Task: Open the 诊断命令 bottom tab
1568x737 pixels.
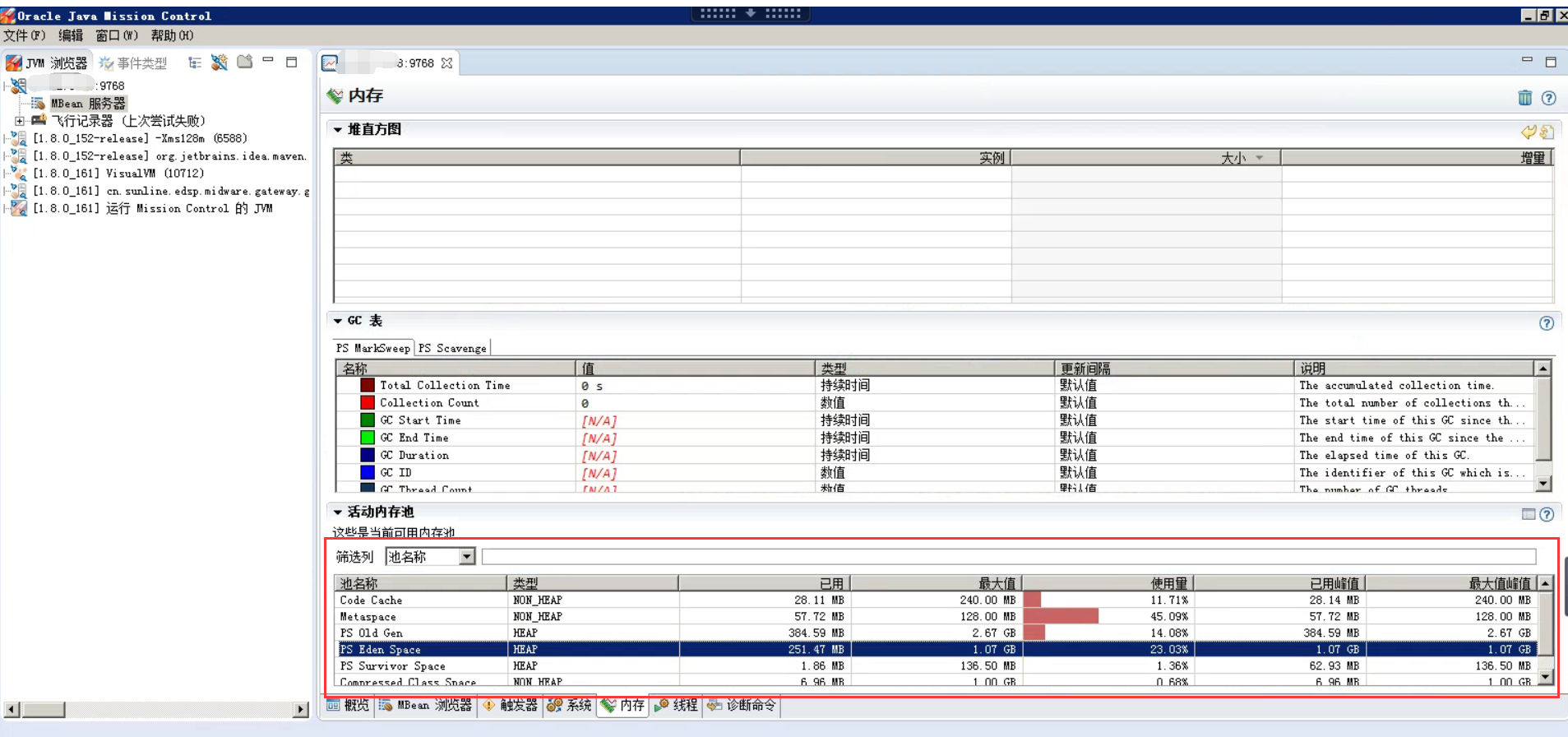Action: 742,705
